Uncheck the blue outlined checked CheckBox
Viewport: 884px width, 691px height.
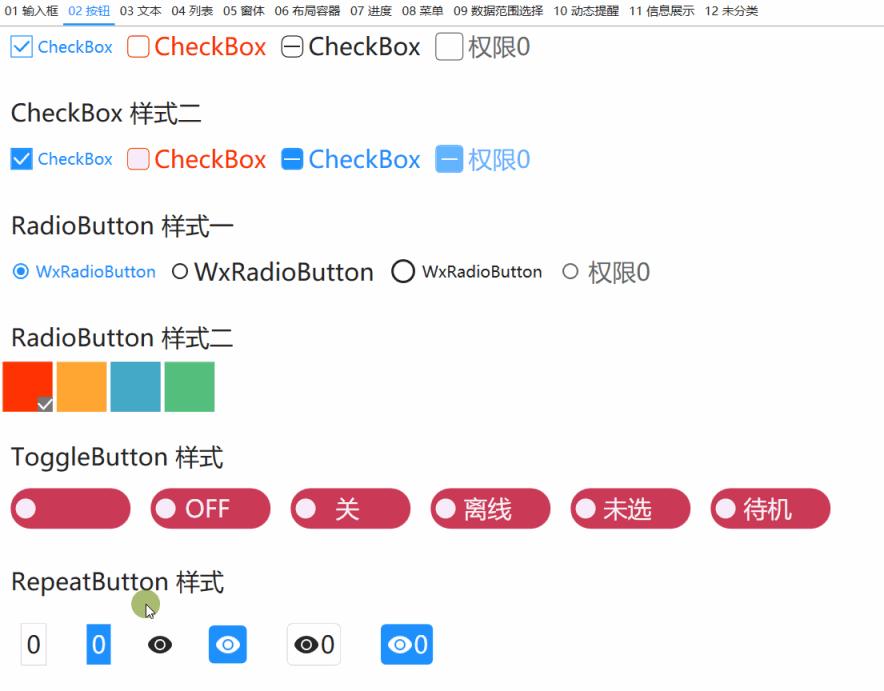click(x=21, y=47)
